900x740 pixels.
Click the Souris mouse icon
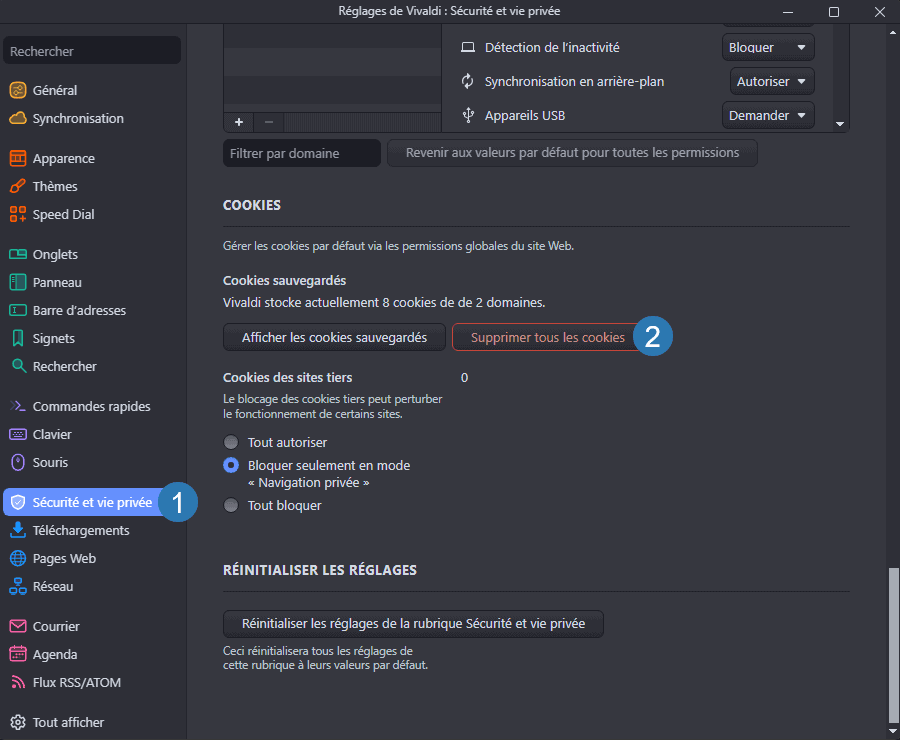pos(18,462)
